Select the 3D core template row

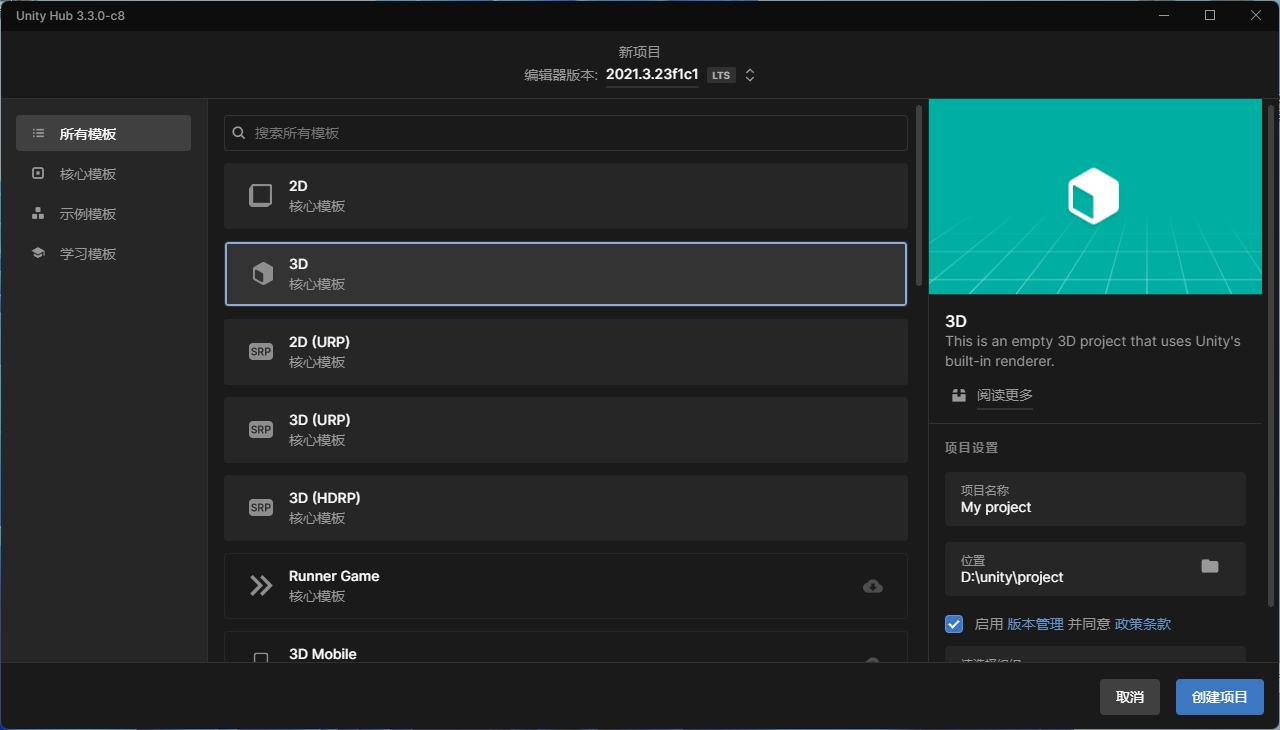(x=566, y=274)
